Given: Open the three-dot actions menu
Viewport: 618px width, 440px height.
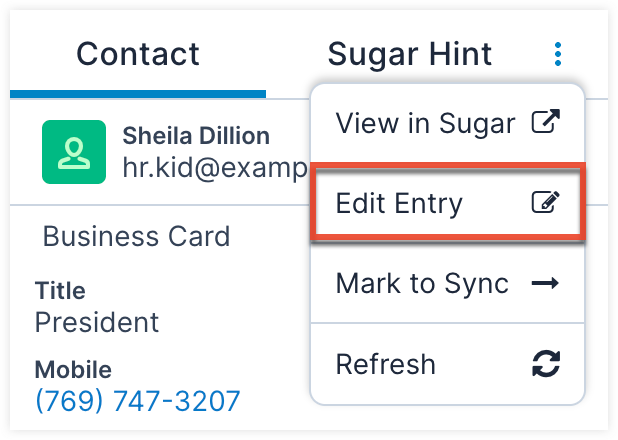Looking at the screenshot, I should click(x=558, y=54).
